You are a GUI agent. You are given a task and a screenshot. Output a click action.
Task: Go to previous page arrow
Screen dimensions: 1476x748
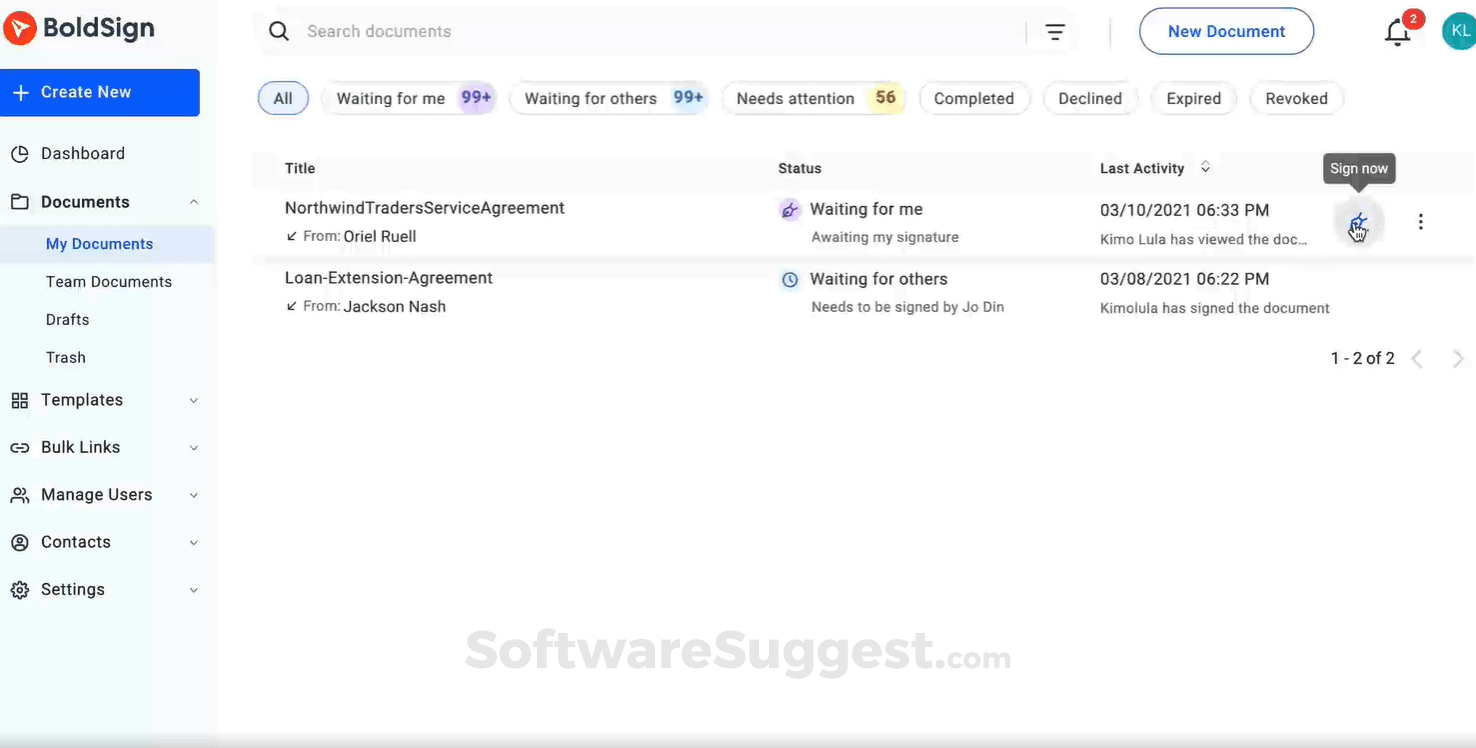tap(1417, 359)
